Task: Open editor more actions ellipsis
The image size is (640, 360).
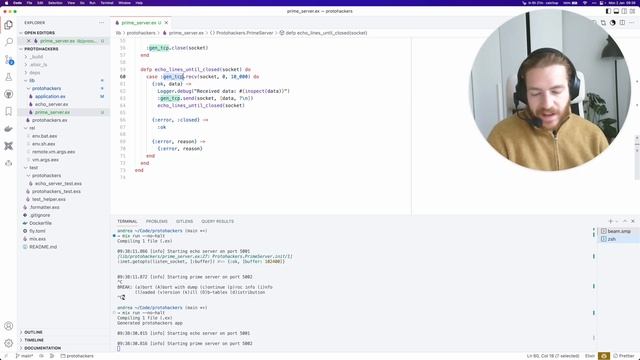Action: pyautogui.click(x=632, y=23)
